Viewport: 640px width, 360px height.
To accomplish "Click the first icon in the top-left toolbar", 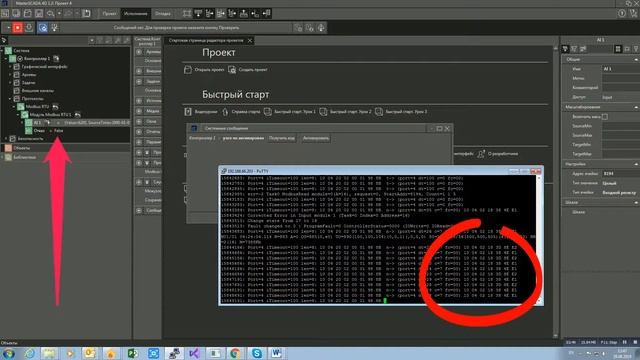I will tap(5, 13).
